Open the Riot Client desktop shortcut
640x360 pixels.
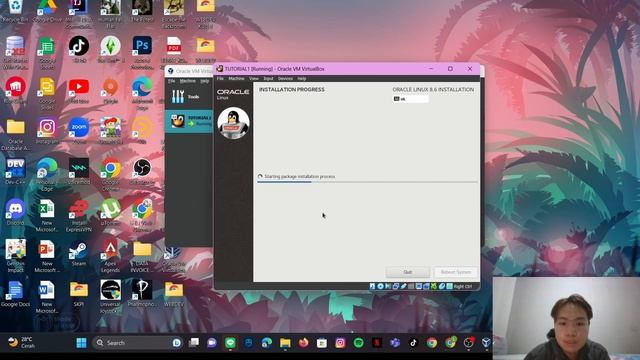pyautogui.click(x=16, y=91)
